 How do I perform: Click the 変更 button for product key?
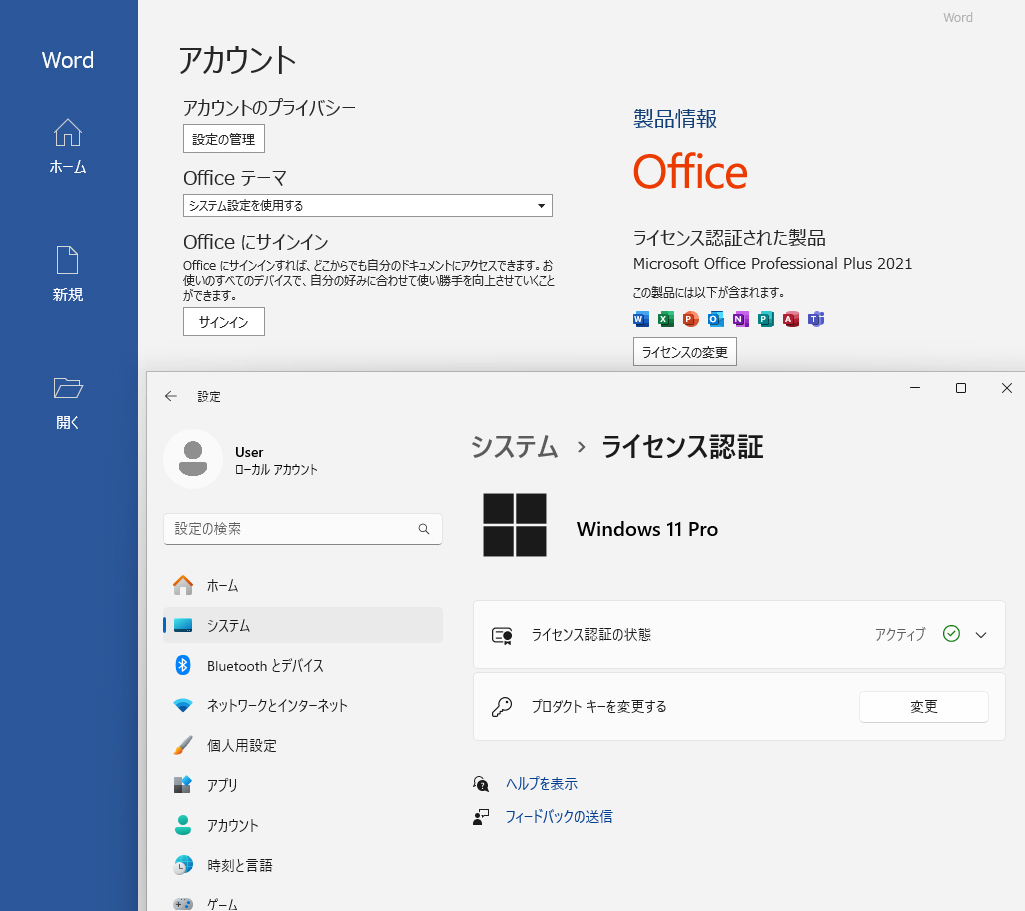click(924, 706)
